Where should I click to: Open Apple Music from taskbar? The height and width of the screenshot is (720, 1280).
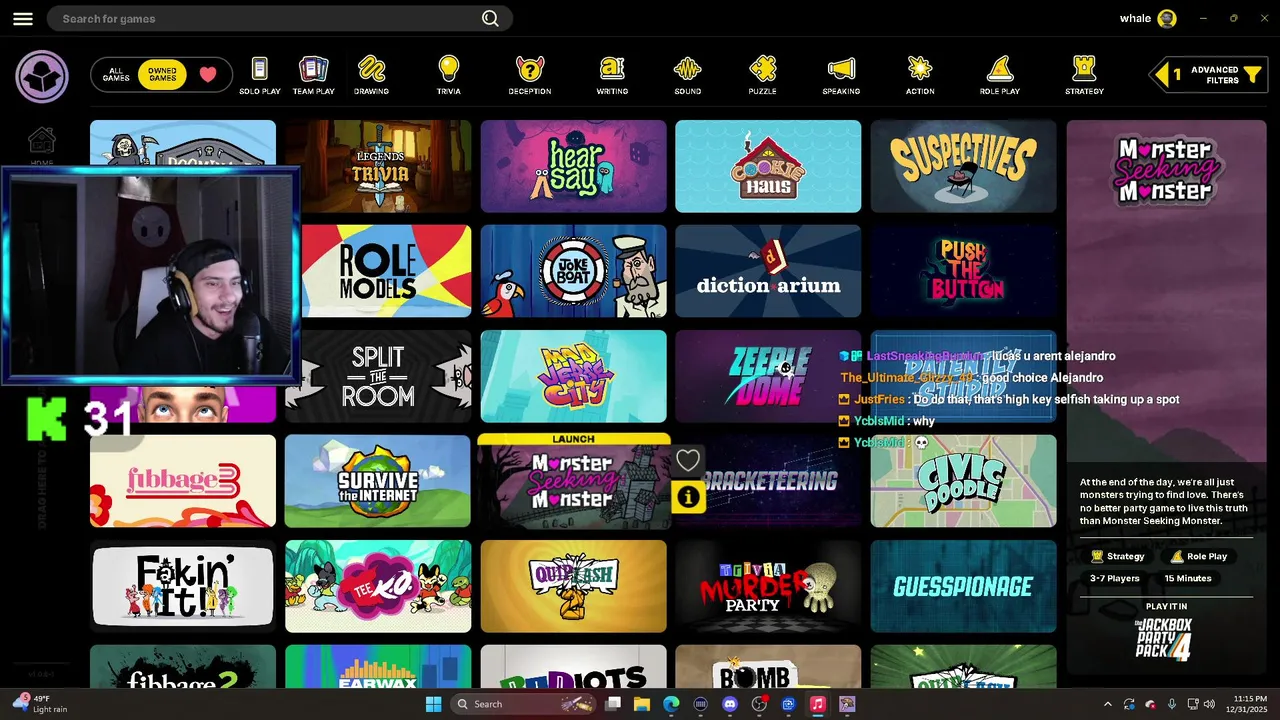[817, 704]
